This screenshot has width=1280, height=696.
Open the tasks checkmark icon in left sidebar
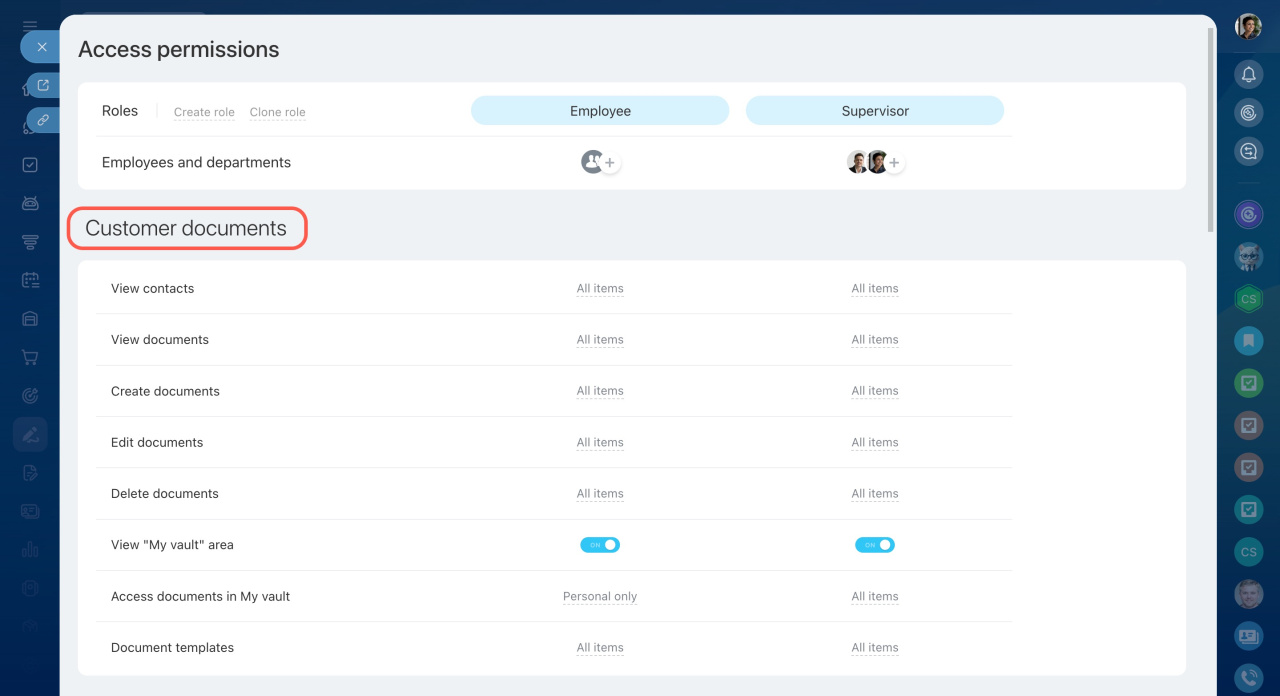[30, 165]
